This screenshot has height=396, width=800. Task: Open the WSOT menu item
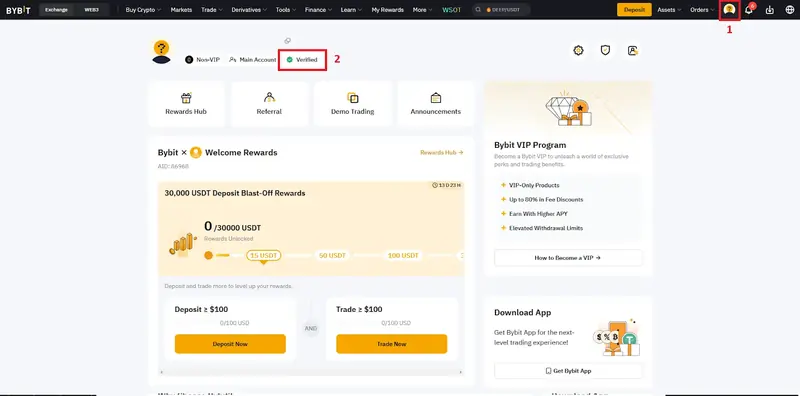(452, 10)
